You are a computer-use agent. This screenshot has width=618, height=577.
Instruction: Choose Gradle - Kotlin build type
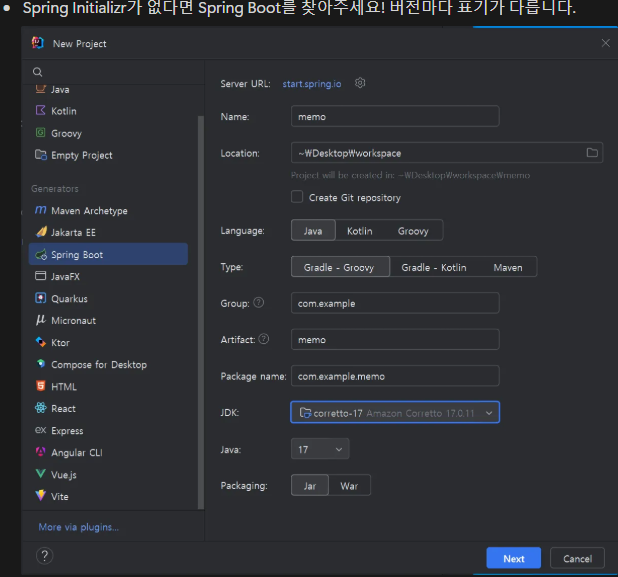click(x=434, y=267)
